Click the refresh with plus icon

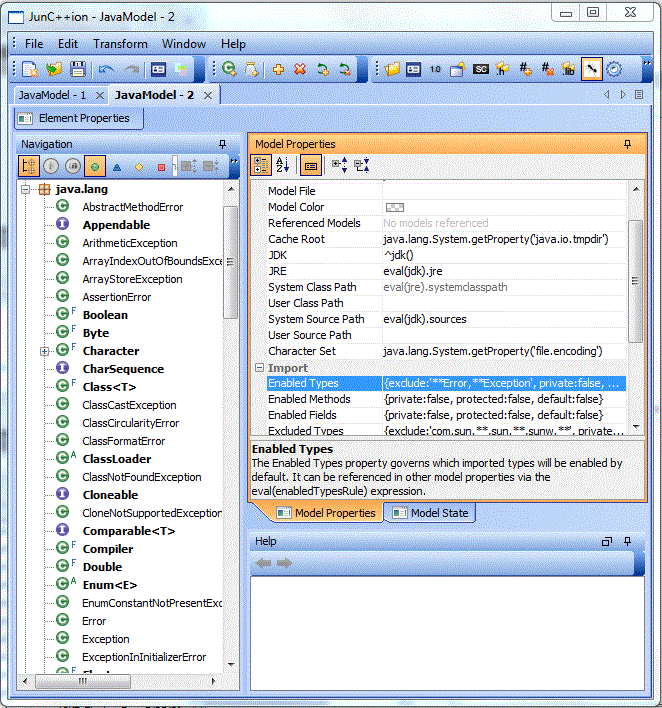coord(322,69)
